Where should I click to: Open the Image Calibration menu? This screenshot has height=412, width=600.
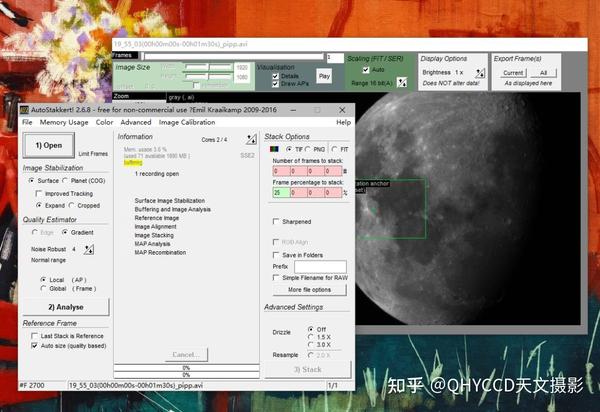[x=187, y=122]
